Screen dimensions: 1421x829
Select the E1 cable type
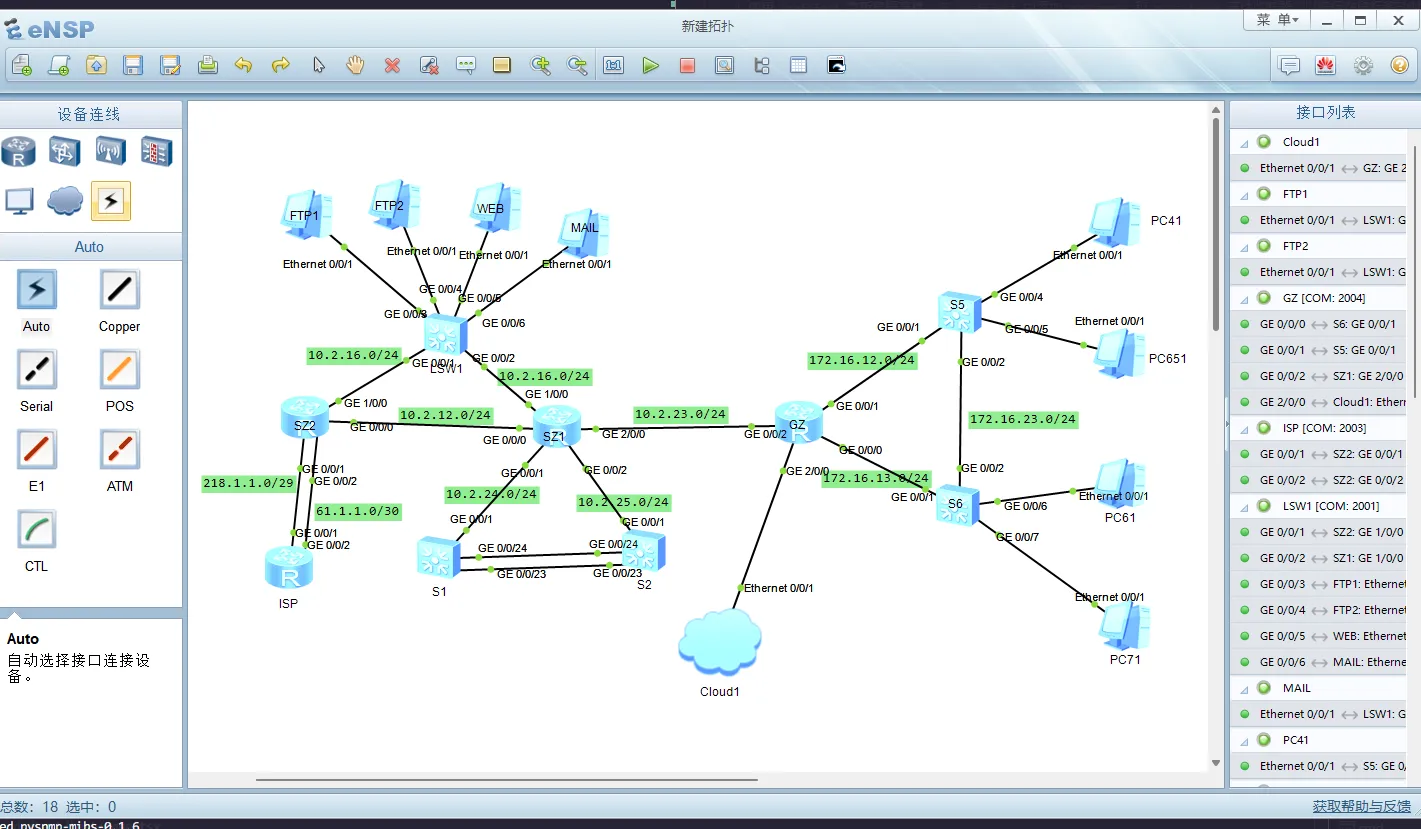click(37, 450)
